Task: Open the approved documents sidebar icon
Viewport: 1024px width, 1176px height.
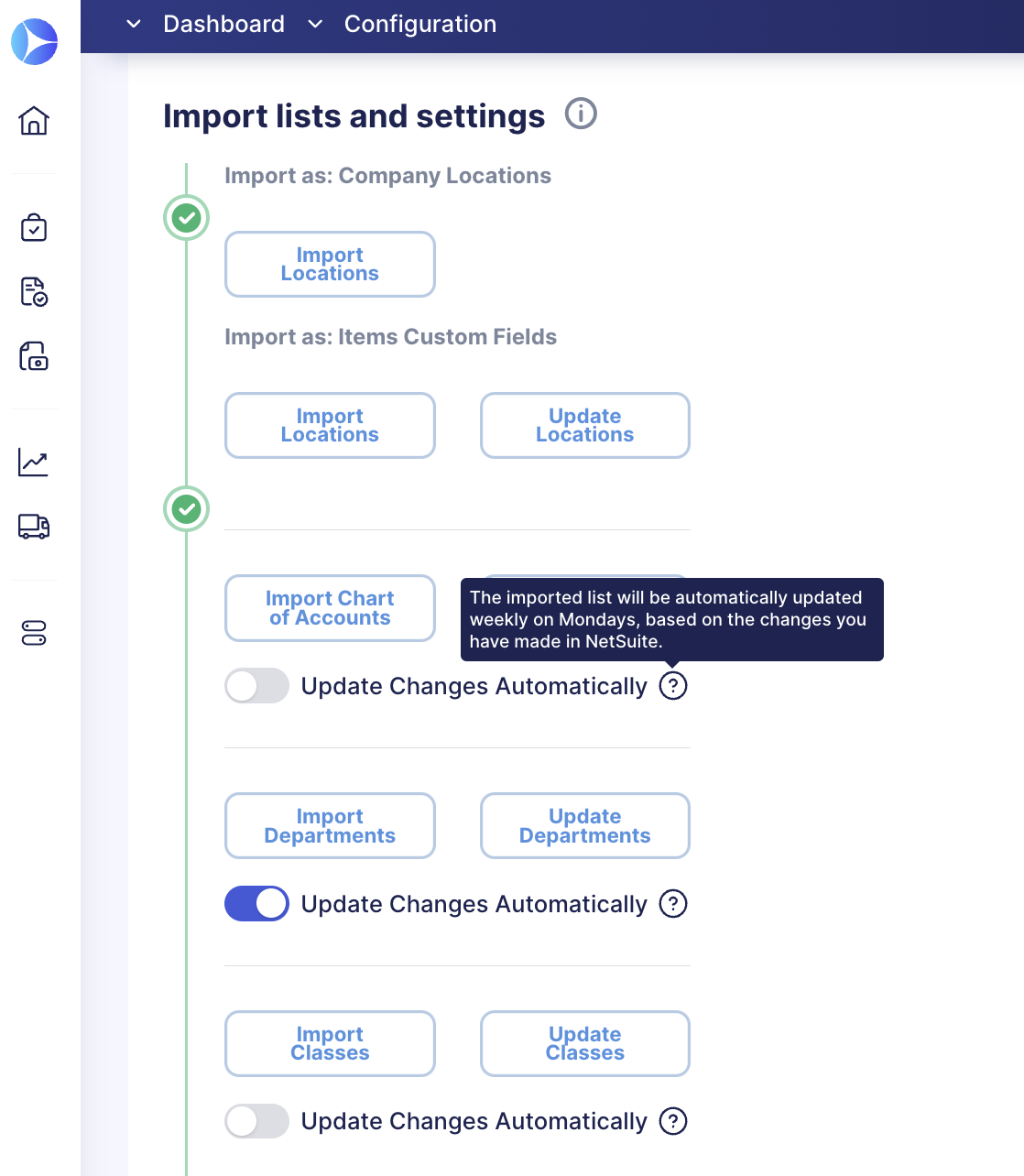Action: pos(34,292)
